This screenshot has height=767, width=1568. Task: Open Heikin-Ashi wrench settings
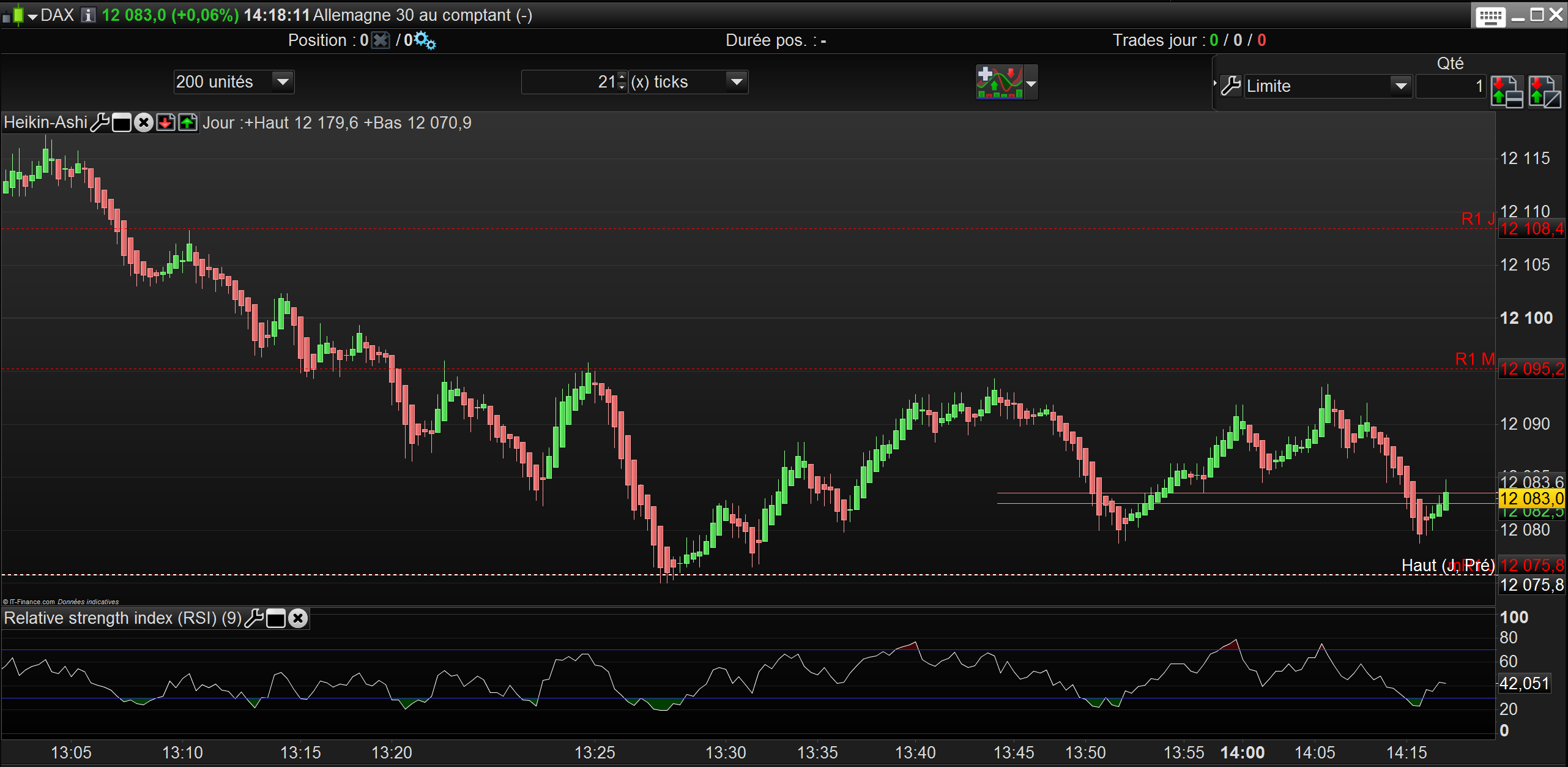pyautogui.click(x=100, y=122)
